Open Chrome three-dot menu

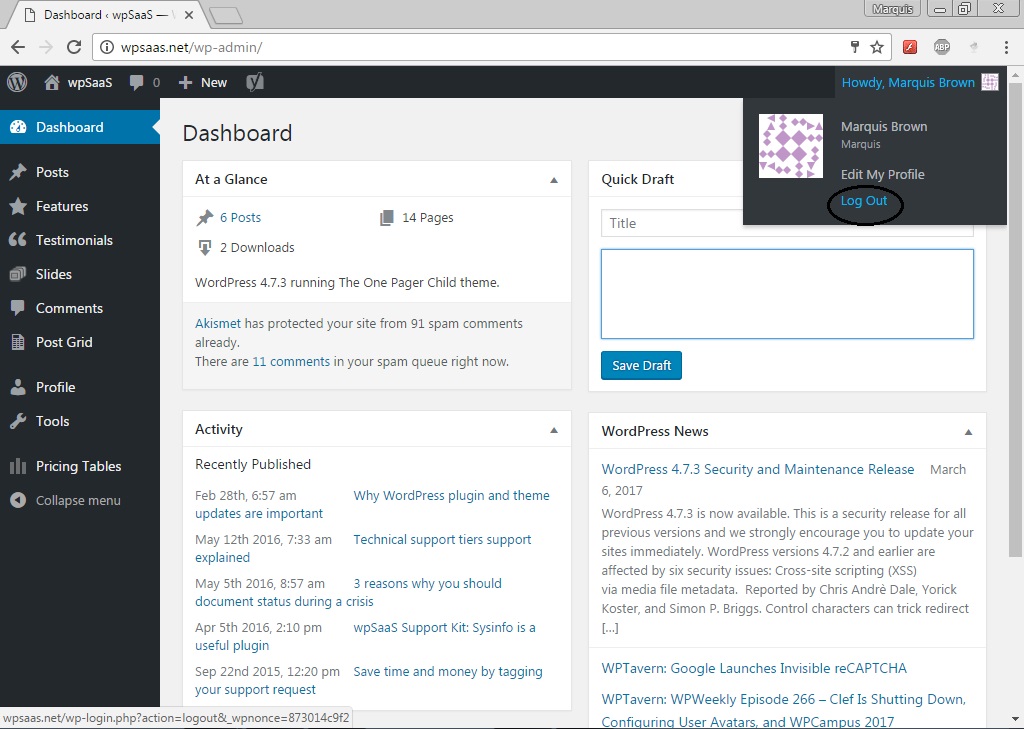[x=1006, y=47]
